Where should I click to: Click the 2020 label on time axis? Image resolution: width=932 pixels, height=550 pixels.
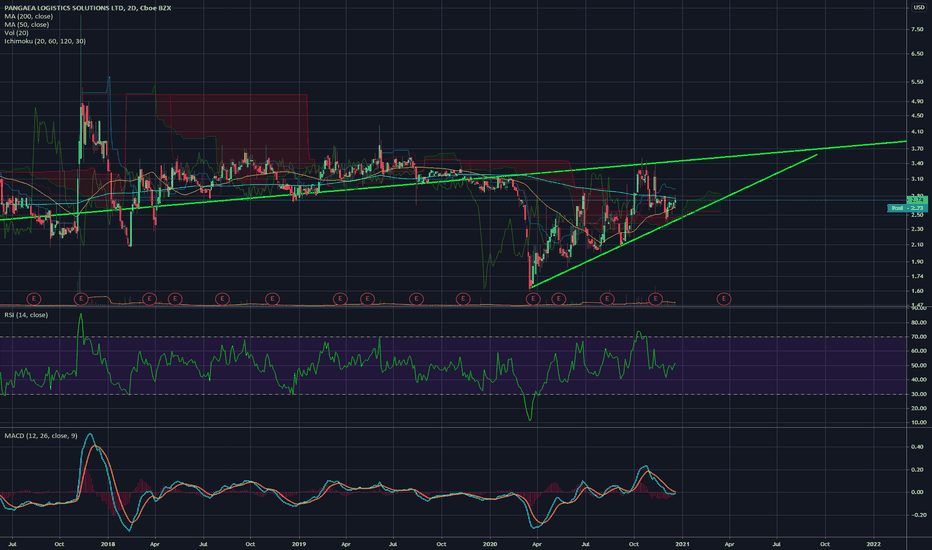tap(490, 544)
